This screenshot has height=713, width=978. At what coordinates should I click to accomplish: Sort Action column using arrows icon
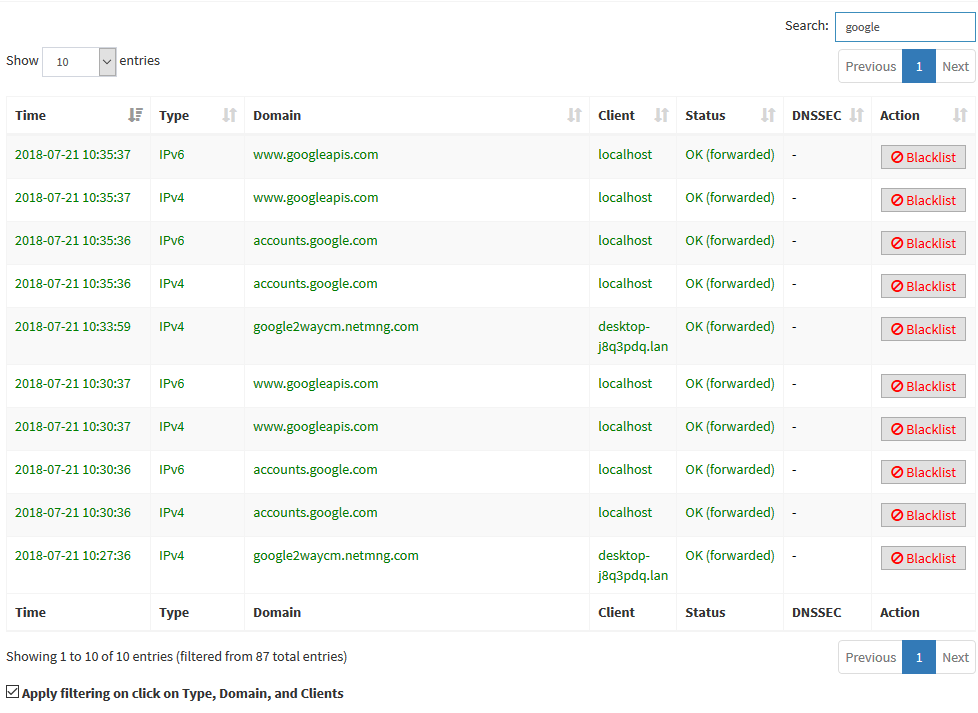click(x=960, y=115)
